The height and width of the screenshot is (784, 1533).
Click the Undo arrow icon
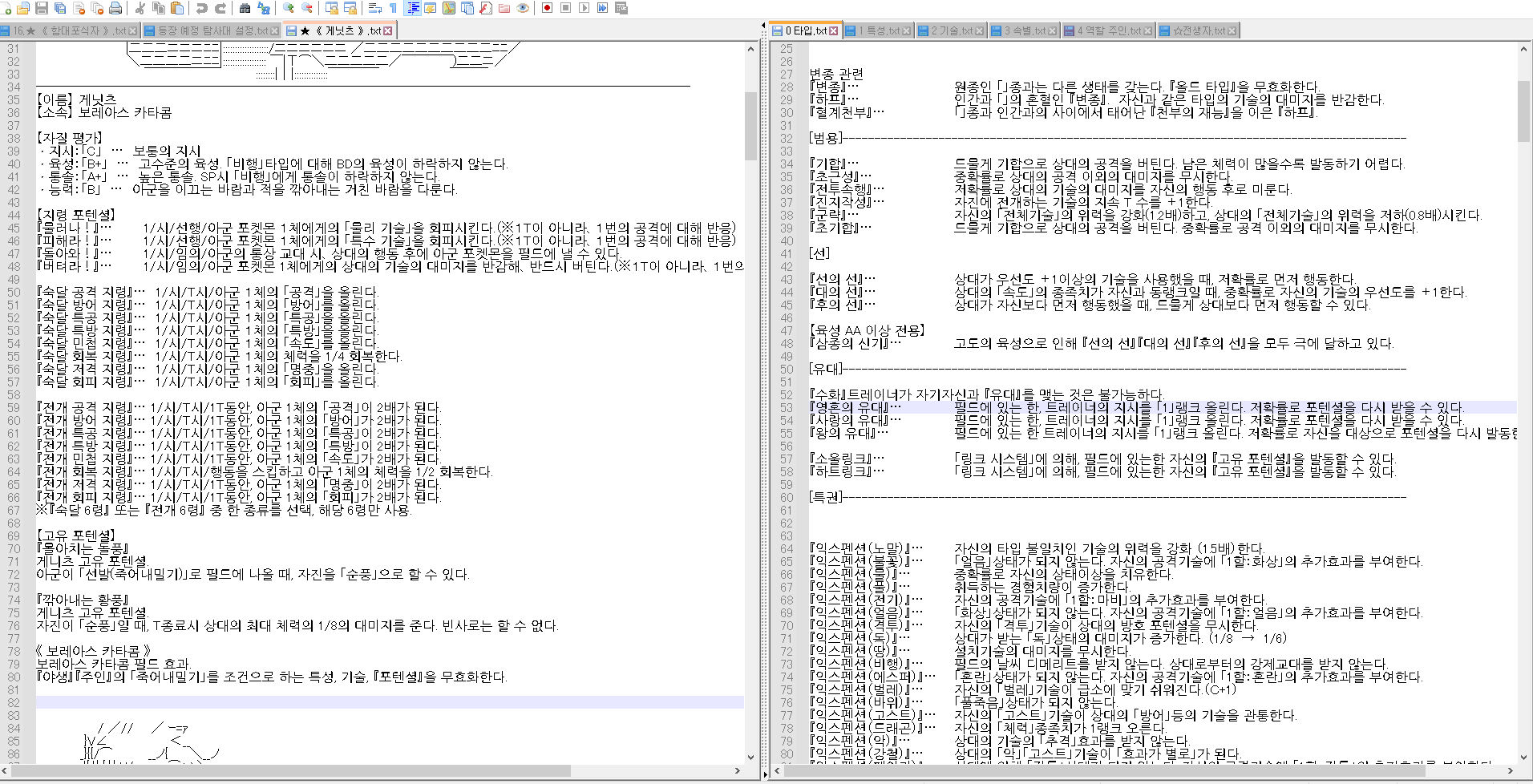[x=201, y=8]
